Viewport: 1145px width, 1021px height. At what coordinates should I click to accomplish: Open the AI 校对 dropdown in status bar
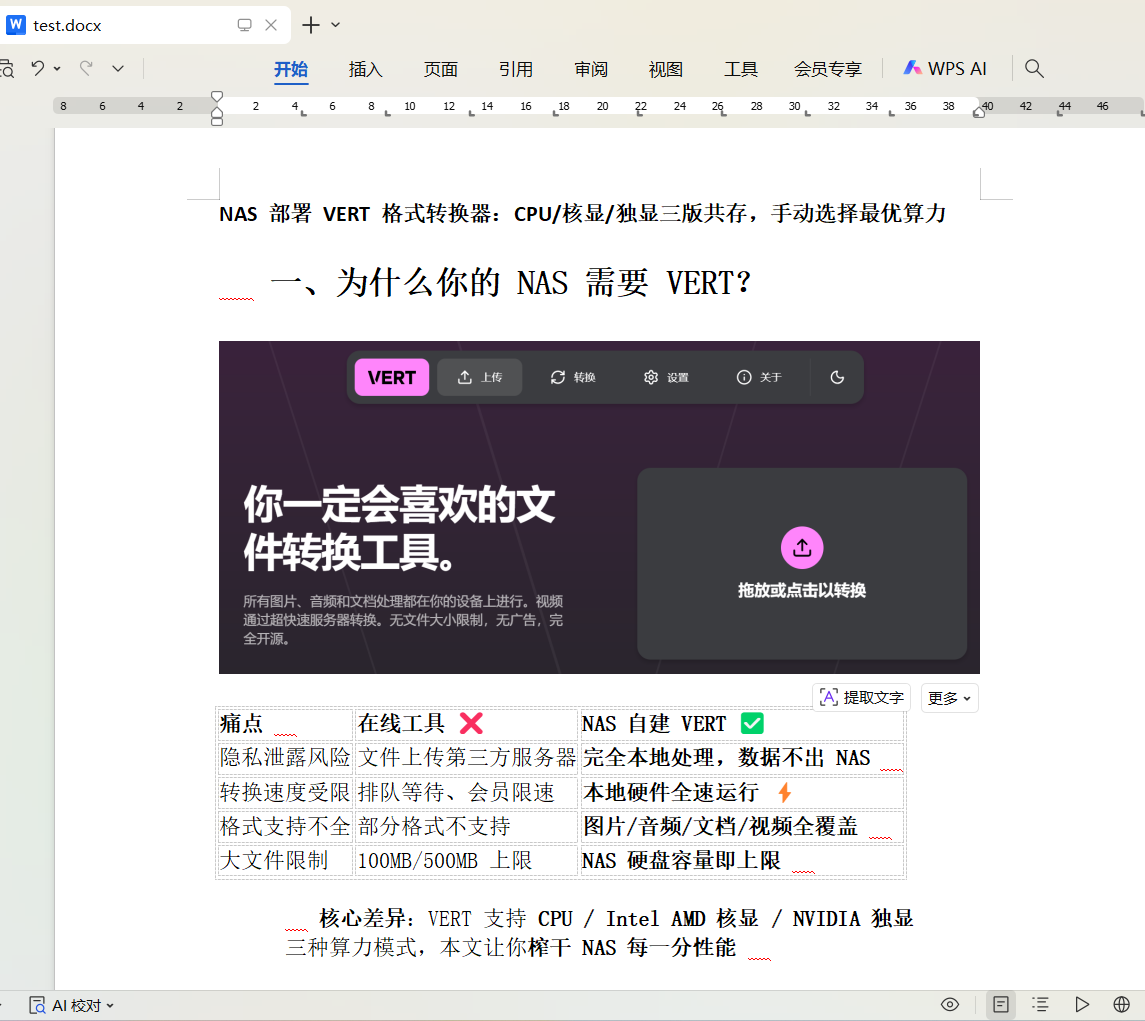pyautogui.click(x=72, y=1005)
